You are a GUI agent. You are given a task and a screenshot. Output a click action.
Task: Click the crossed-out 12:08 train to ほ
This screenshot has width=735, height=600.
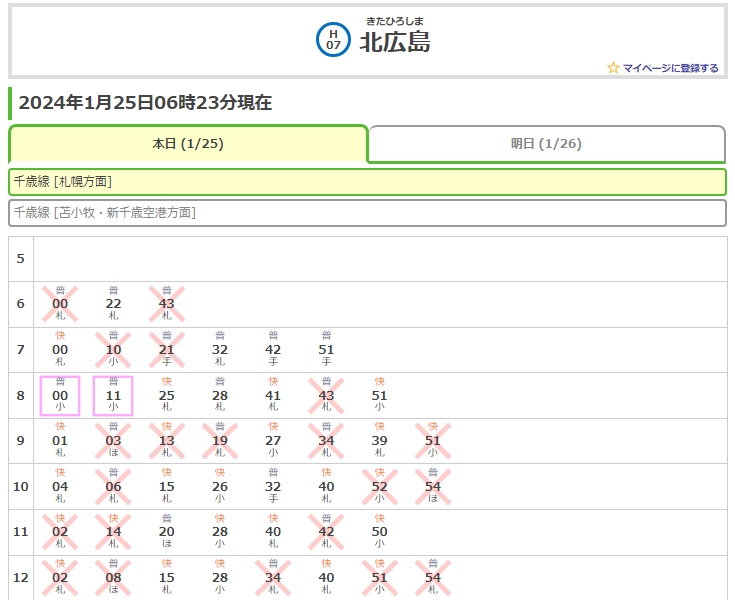tap(113, 577)
